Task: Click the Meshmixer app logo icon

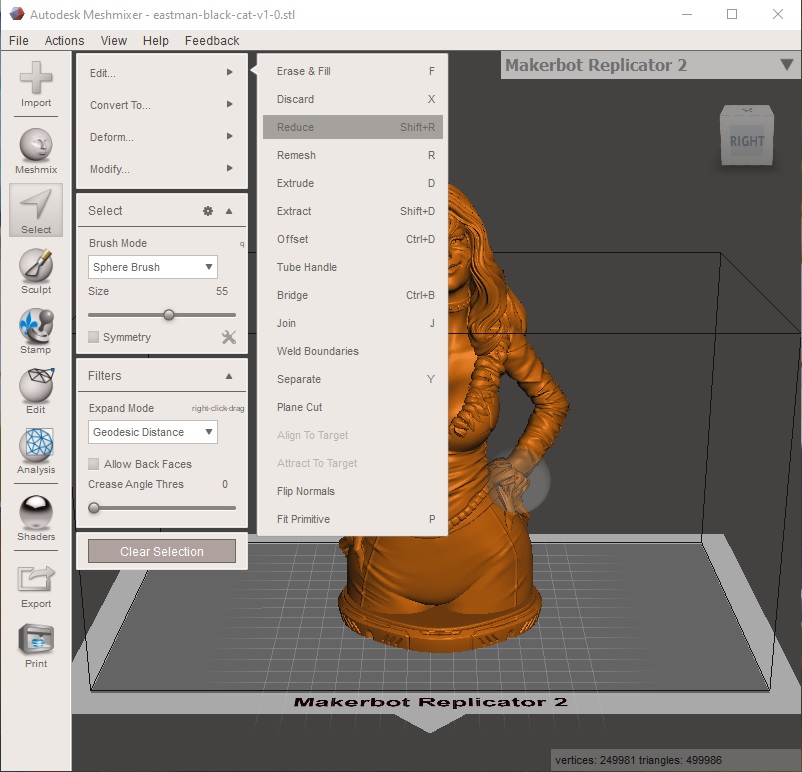Action: [17, 14]
